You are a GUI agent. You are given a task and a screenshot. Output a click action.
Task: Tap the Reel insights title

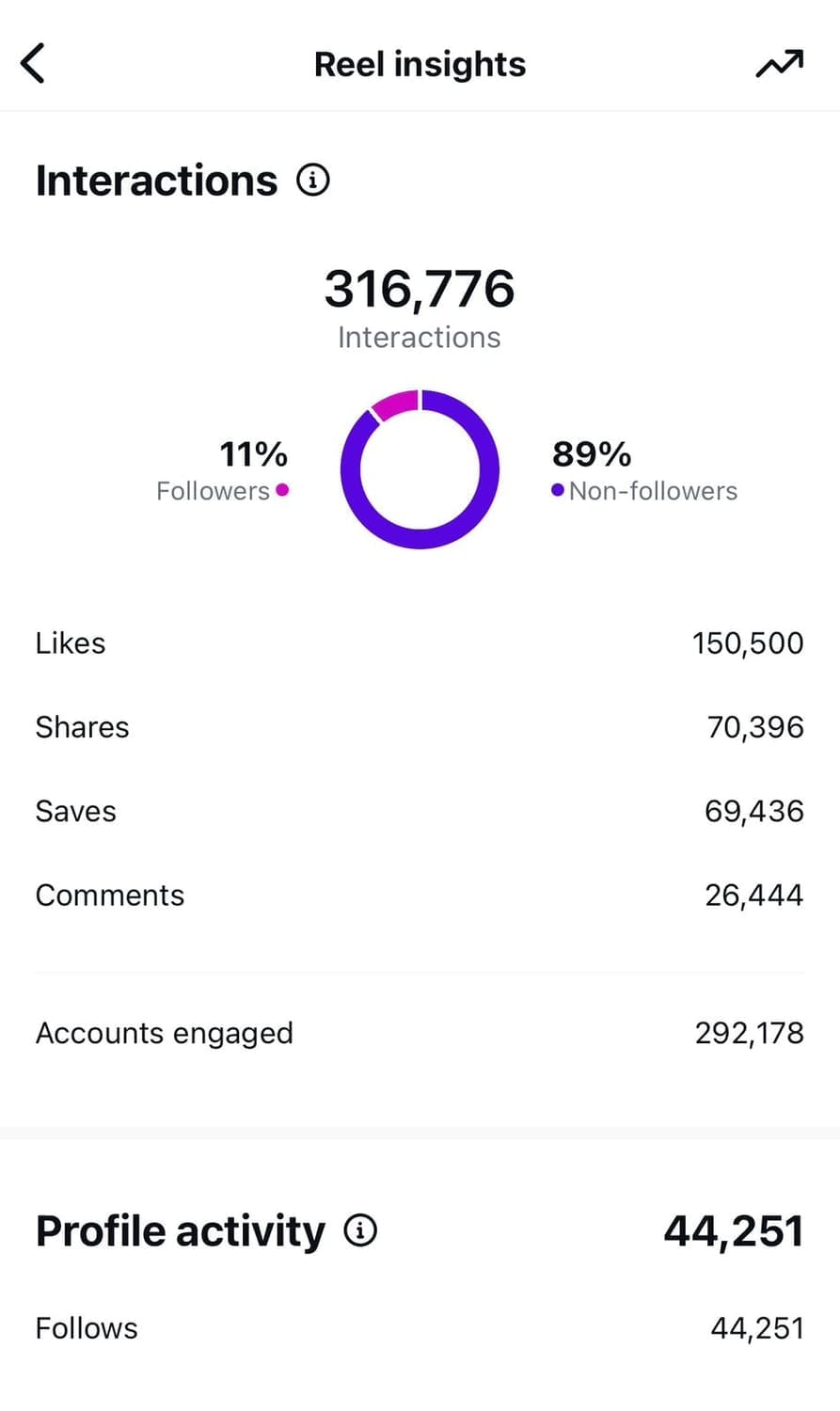click(x=420, y=64)
